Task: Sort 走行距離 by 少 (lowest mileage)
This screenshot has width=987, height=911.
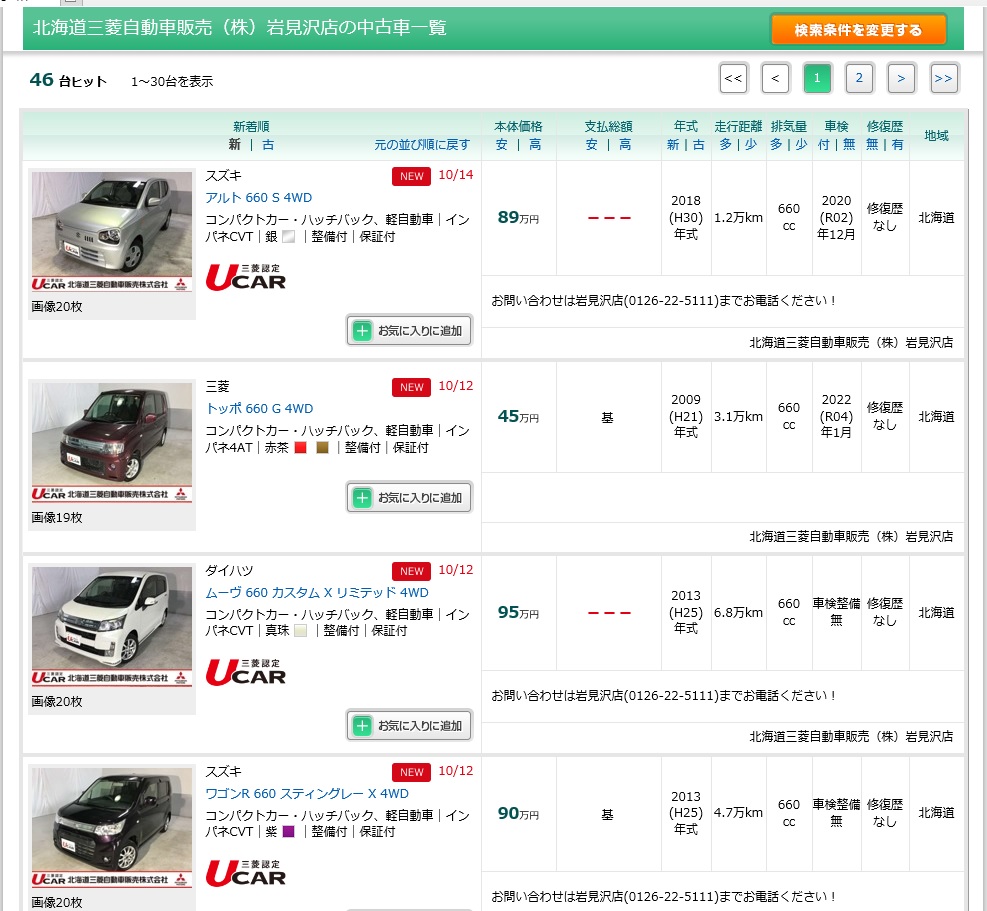Action: (751, 145)
